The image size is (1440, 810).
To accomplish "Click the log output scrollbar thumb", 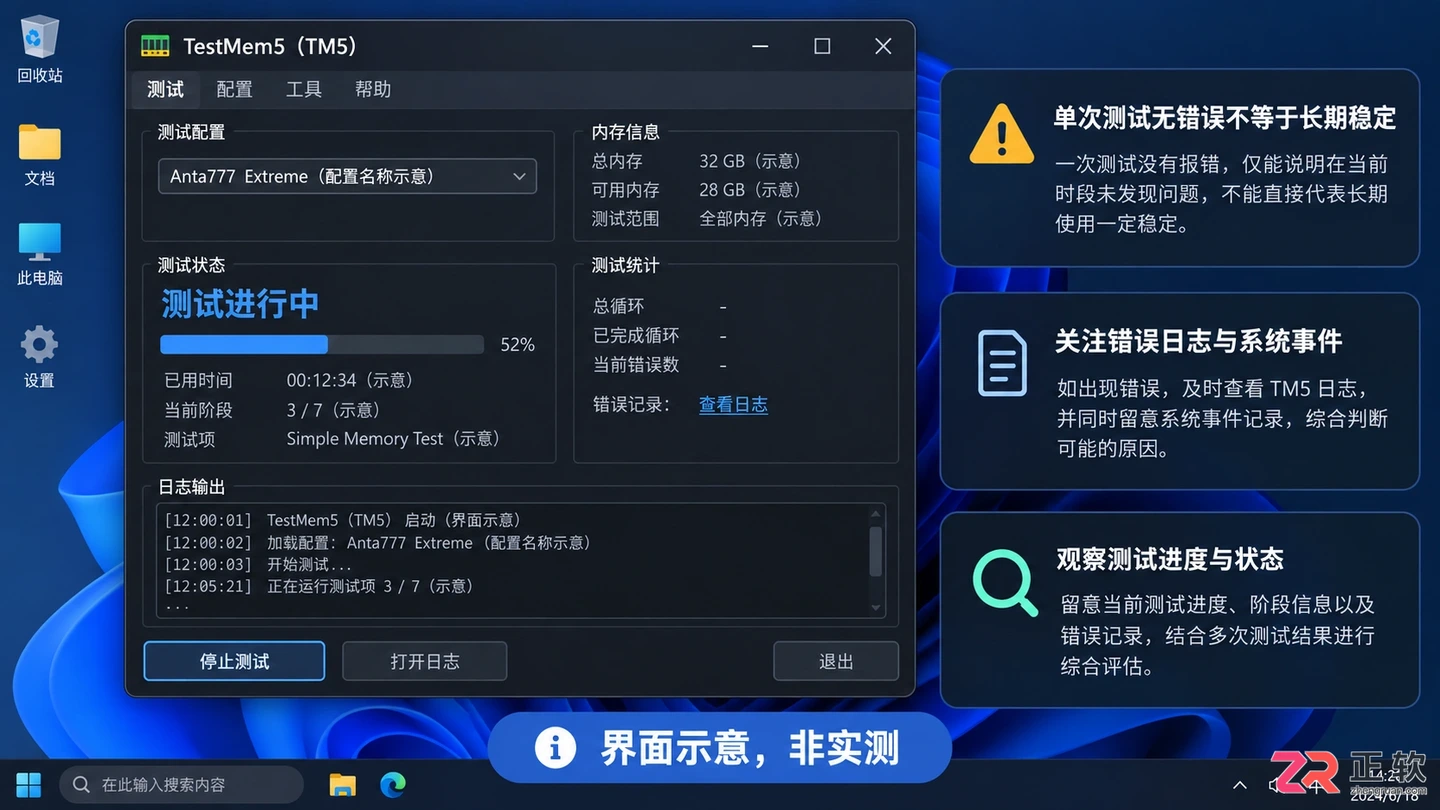I will click(876, 552).
